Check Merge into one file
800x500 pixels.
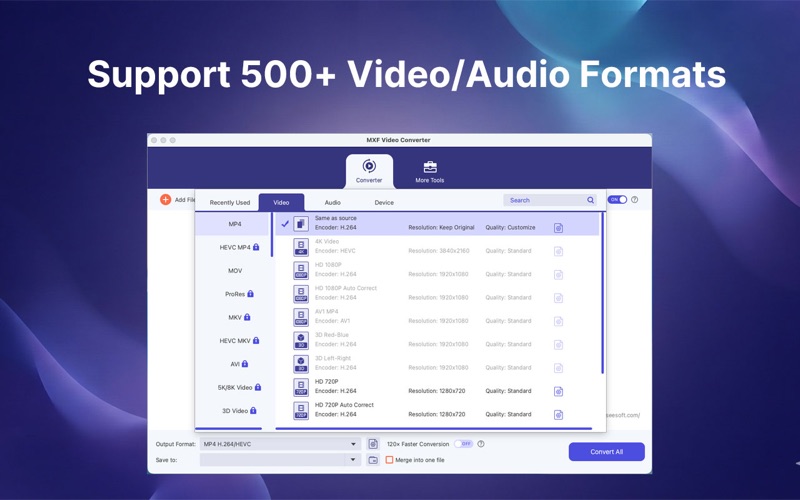(x=389, y=460)
